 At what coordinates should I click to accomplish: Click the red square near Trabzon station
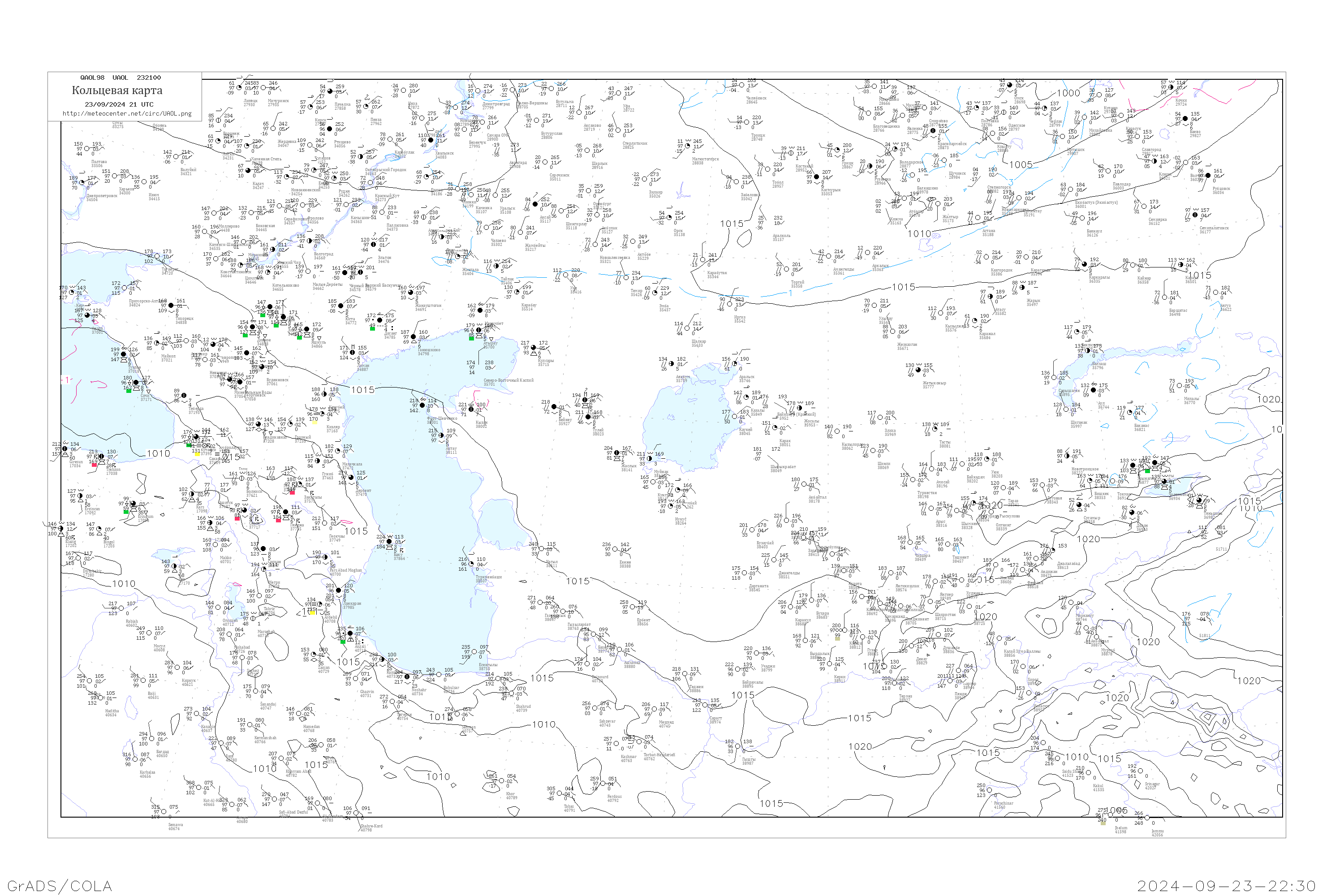[94, 465]
